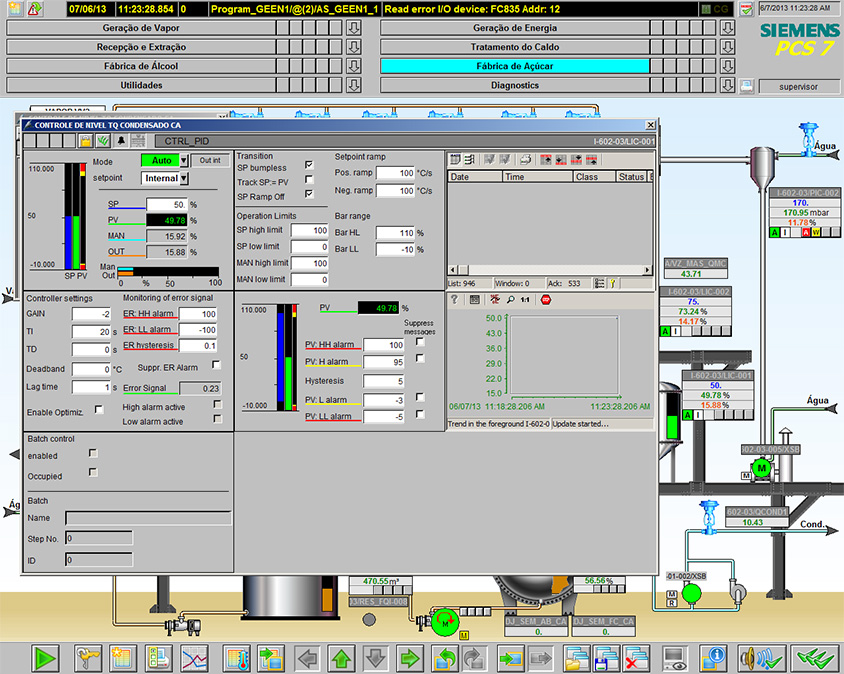The height and width of the screenshot is (674, 844).
Task: Click the green up arrow navigation icon
Action: click(x=341, y=658)
